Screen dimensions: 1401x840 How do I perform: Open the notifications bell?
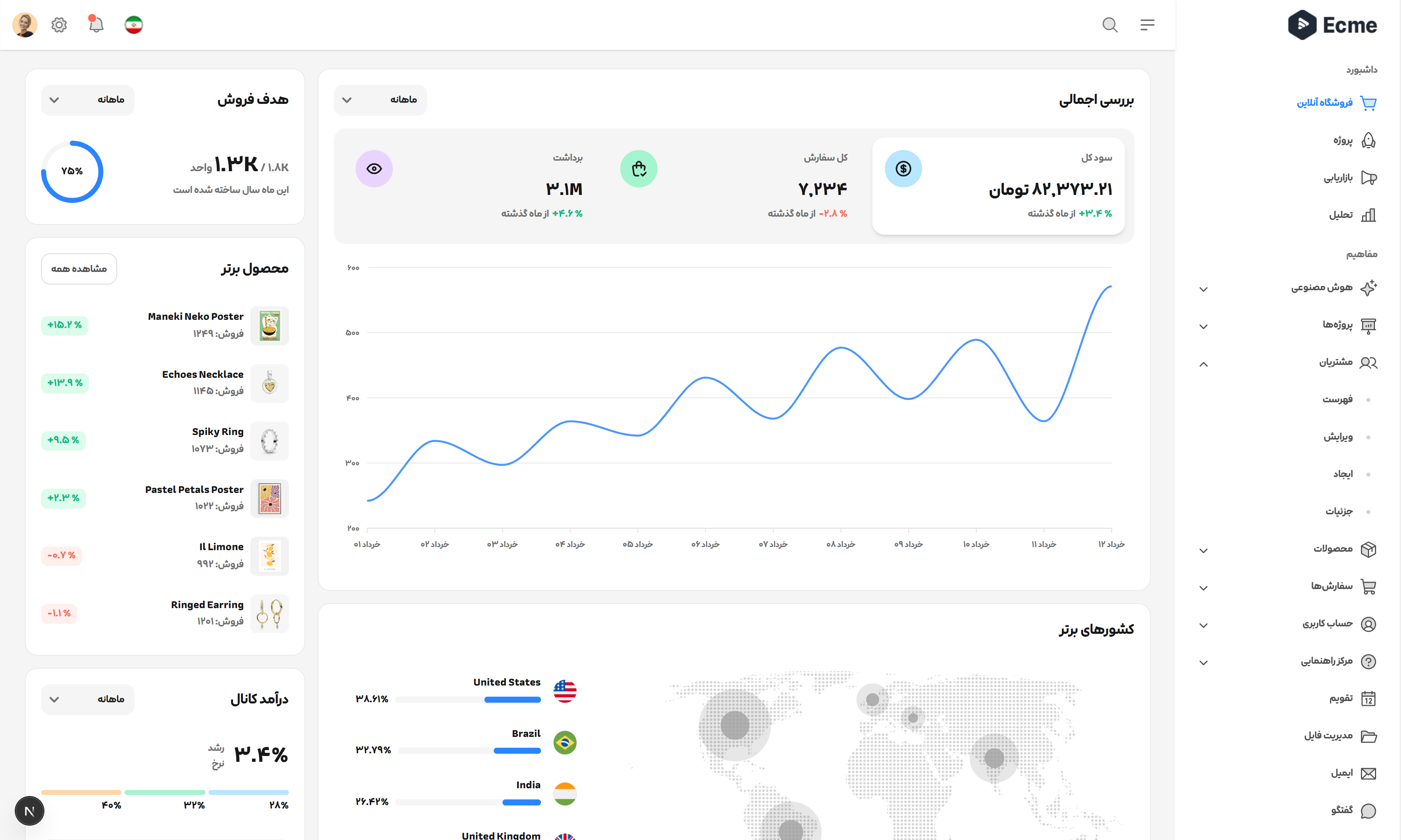click(96, 25)
